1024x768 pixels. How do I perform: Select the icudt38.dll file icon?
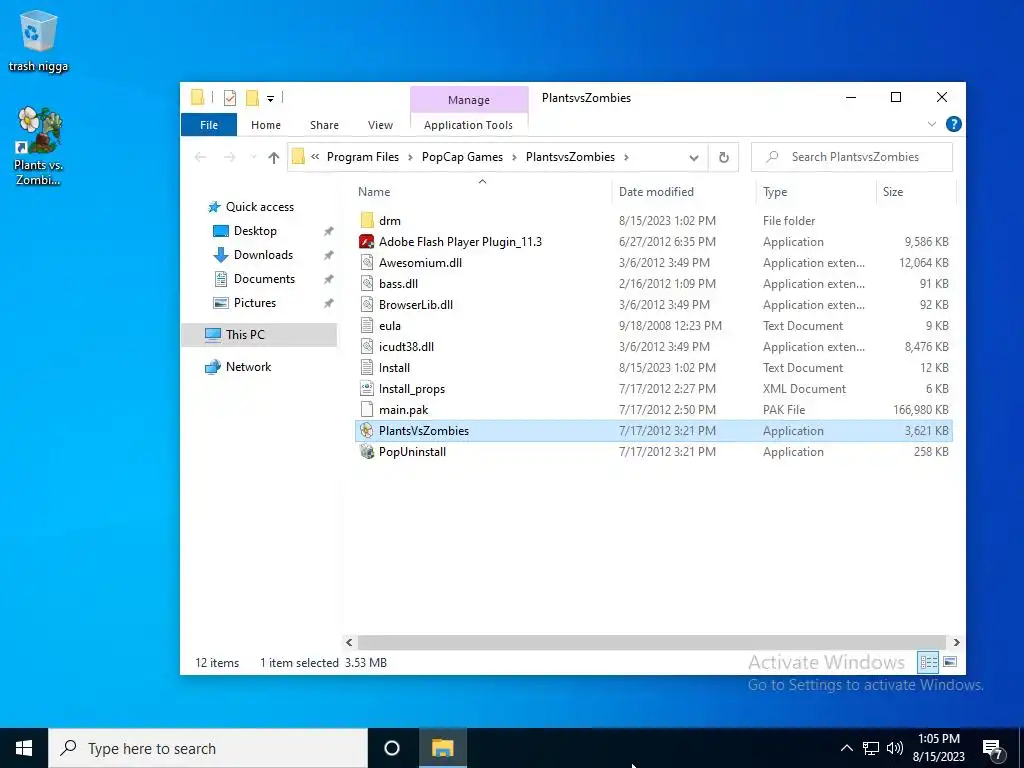pyautogui.click(x=367, y=346)
